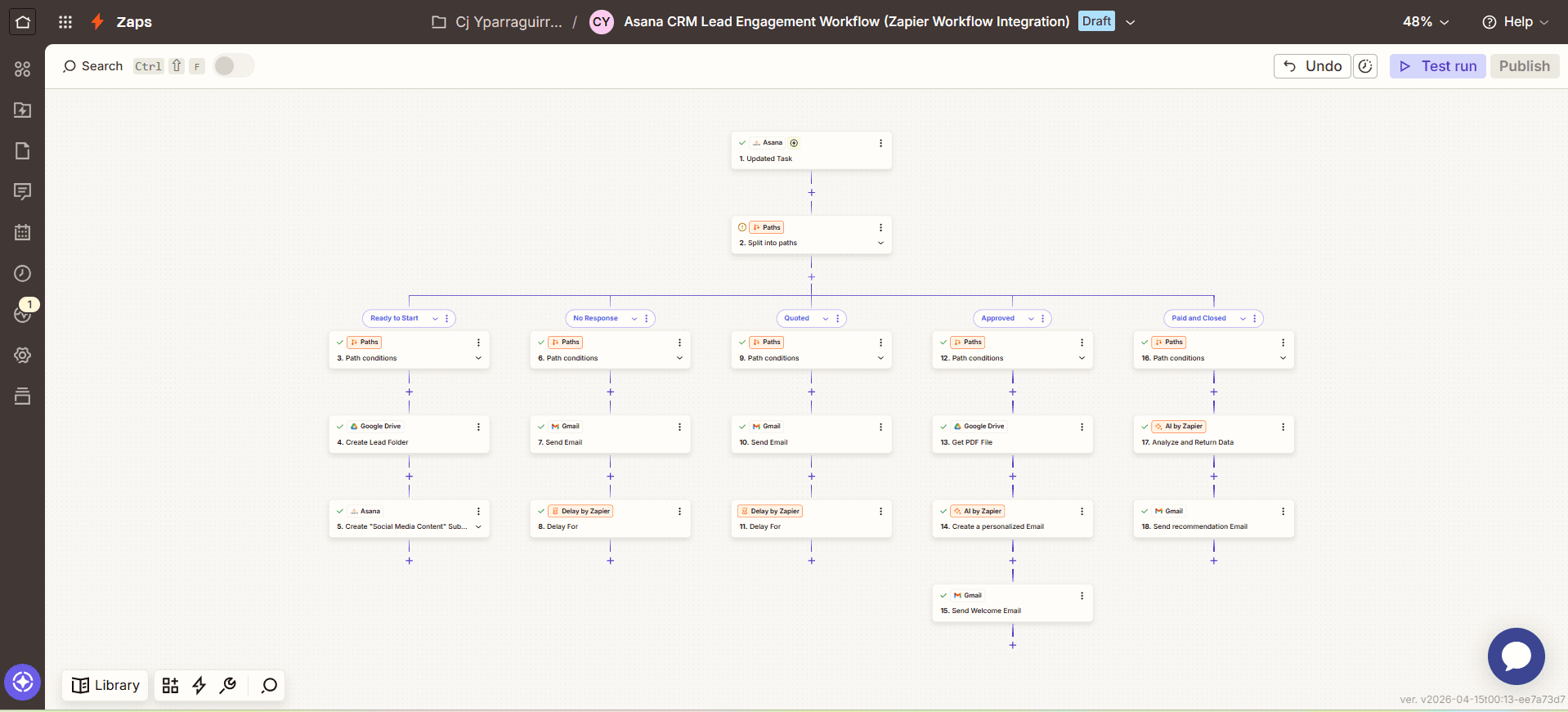The height and width of the screenshot is (712, 1568).
Task: Add a step after Updated Task
Action: click(811, 193)
